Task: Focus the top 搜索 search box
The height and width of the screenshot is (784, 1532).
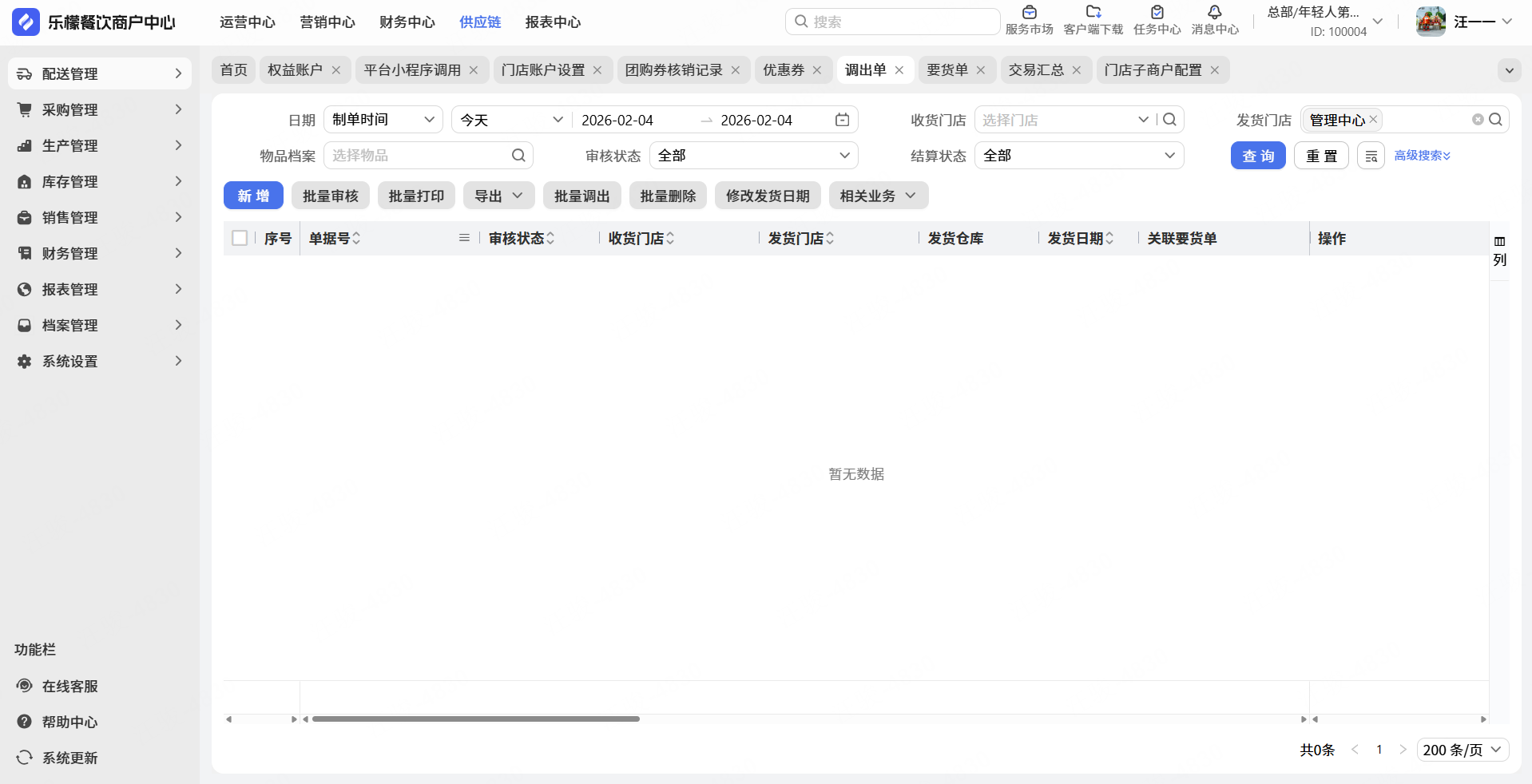Action: (892, 22)
